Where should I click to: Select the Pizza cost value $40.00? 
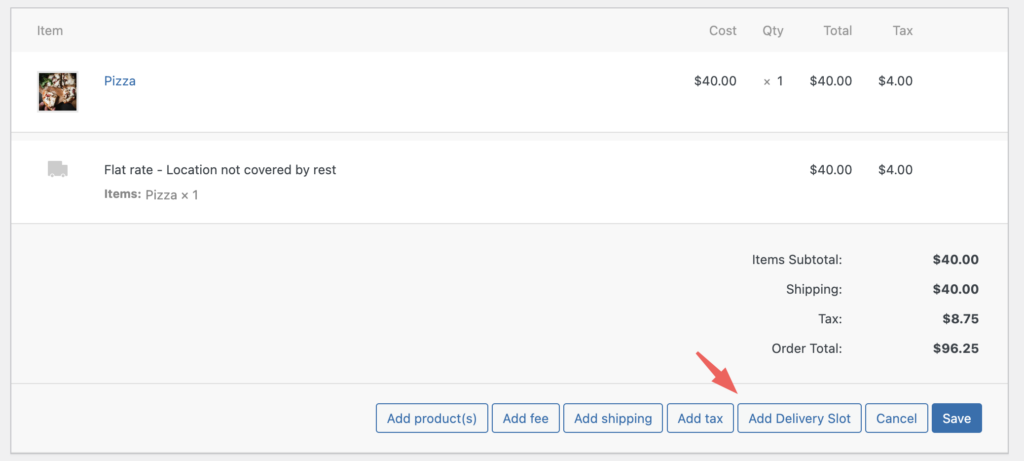pos(715,81)
